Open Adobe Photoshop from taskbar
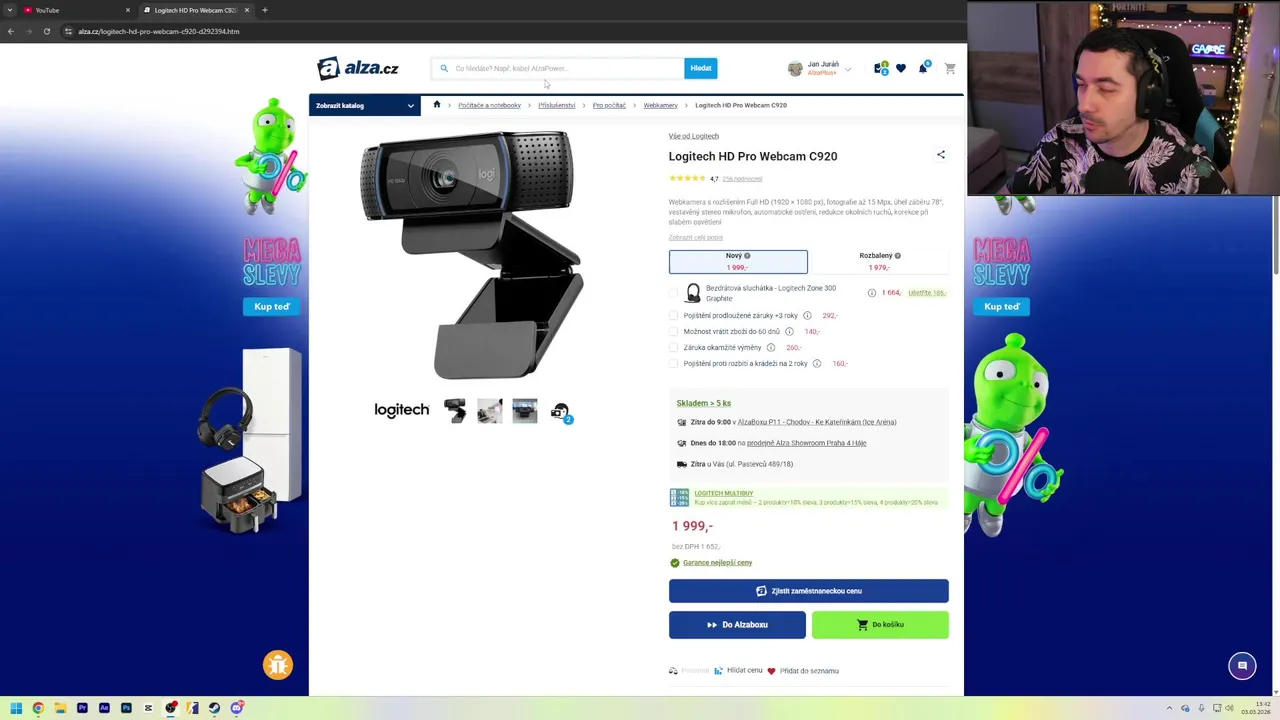Screen dimensions: 1280x720 click(126, 708)
